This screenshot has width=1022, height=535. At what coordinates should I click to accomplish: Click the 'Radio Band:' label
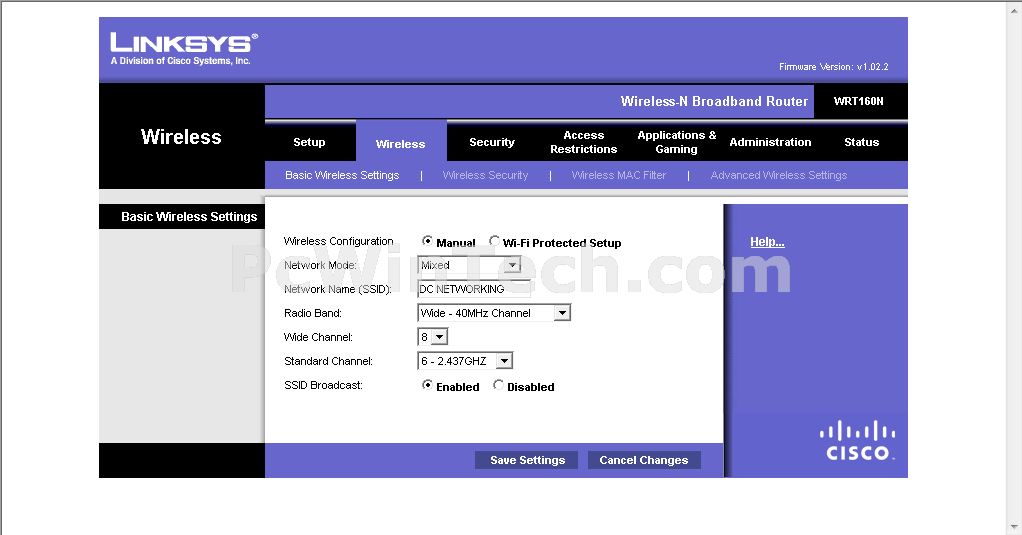(x=313, y=313)
